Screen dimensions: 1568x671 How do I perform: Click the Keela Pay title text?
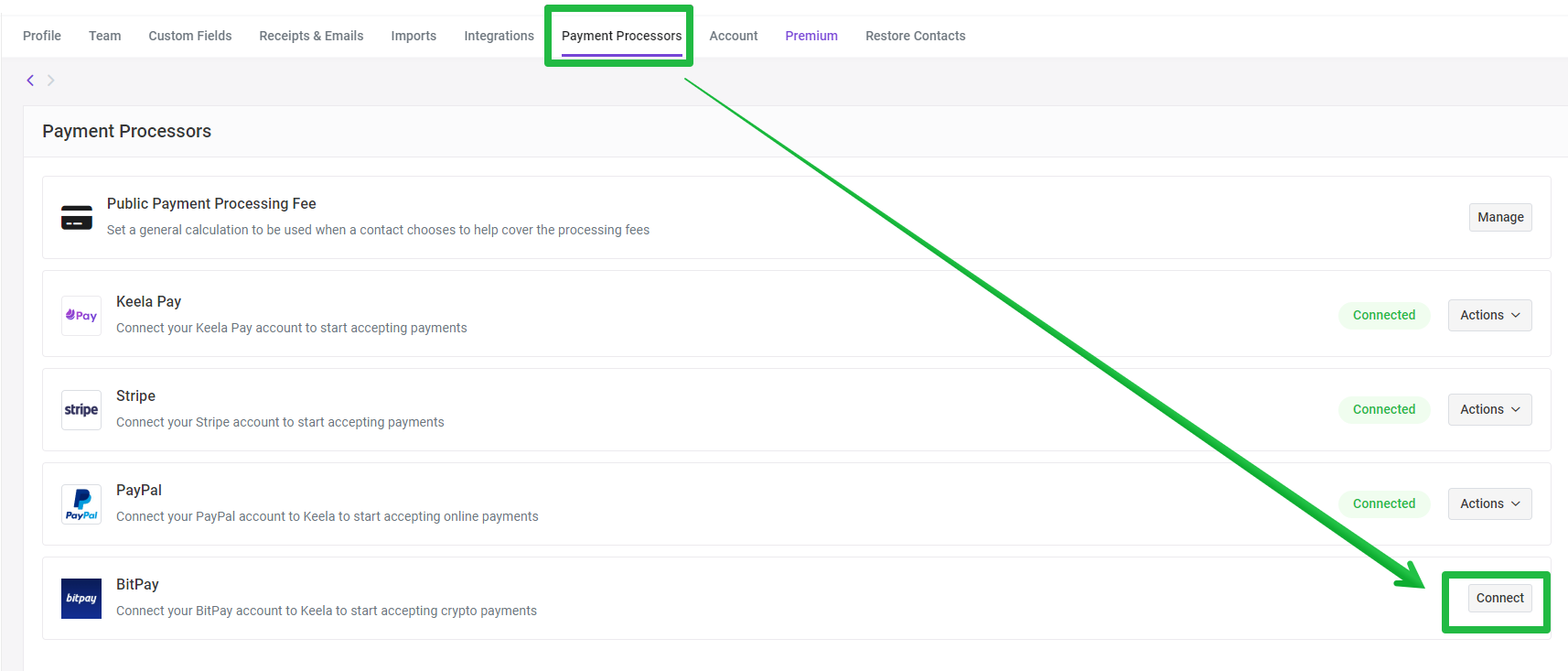148,301
